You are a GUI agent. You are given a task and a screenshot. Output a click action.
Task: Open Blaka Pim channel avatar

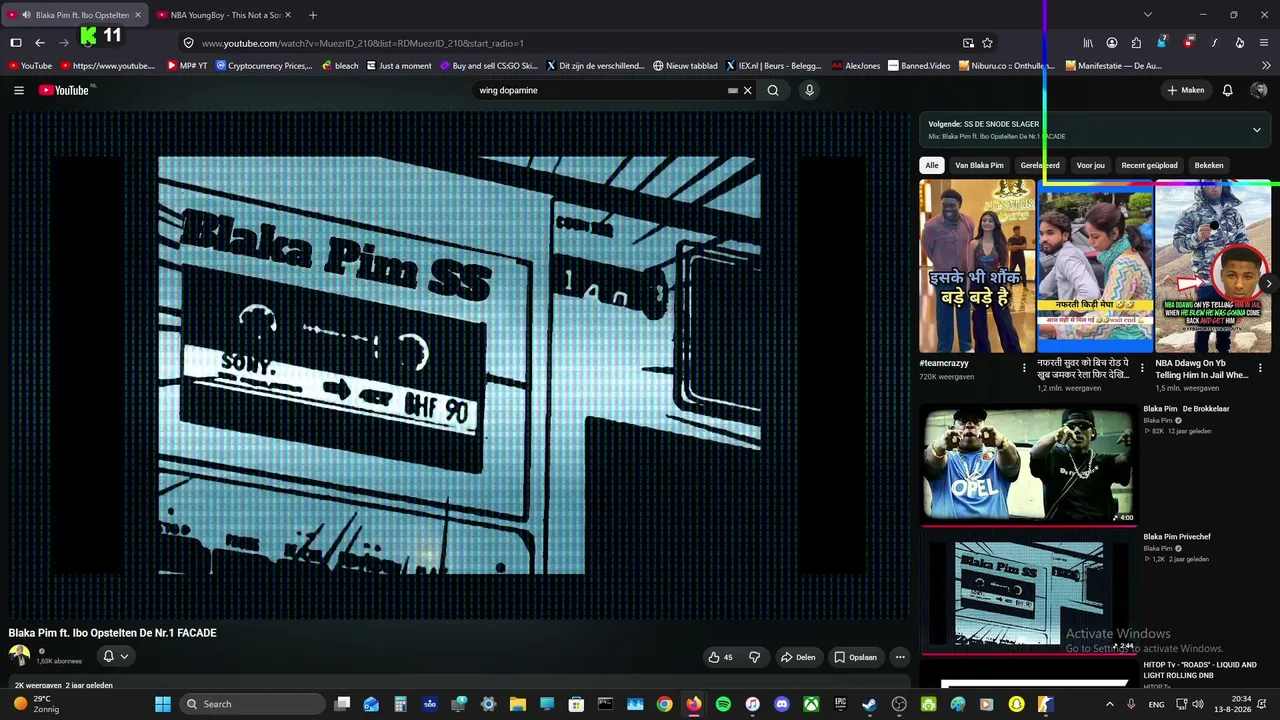pyautogui.click(x=19, y=656)
